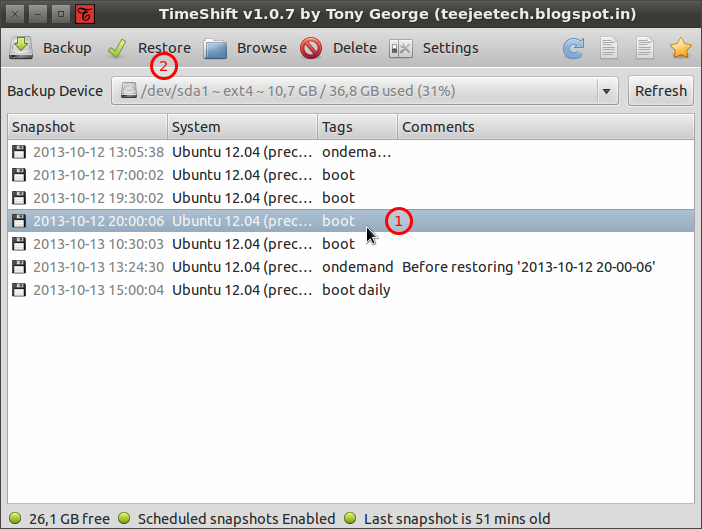The width and height of the screenshot is (702, 529).
Task: Click the Settings switch icon
Action: (401, 48)
